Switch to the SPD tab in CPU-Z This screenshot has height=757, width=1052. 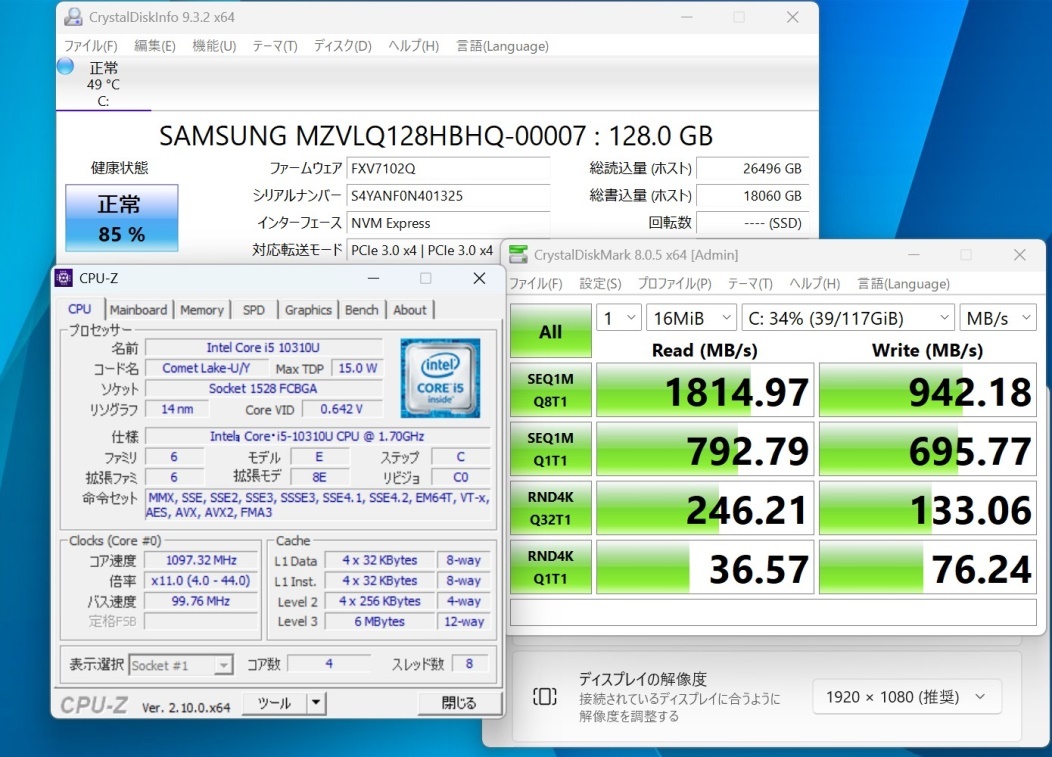pyautogui.click(x=254, y=310)
